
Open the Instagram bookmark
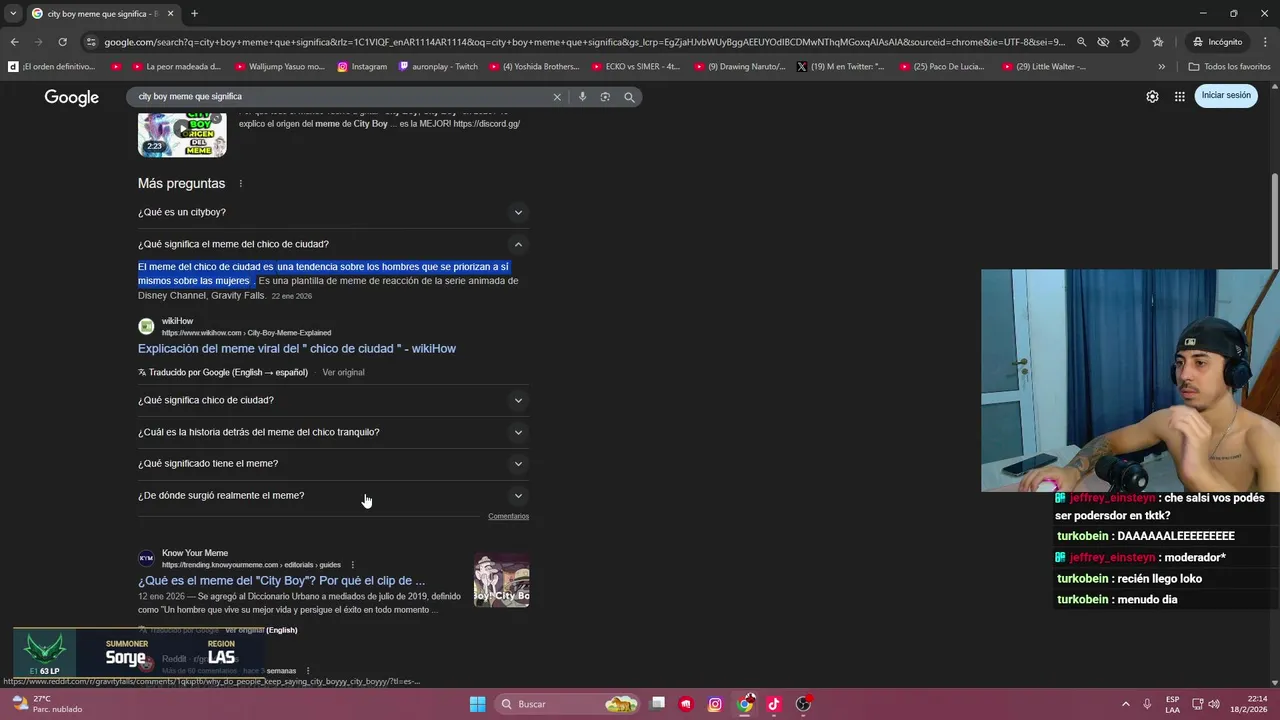click(x=362, y=67)
